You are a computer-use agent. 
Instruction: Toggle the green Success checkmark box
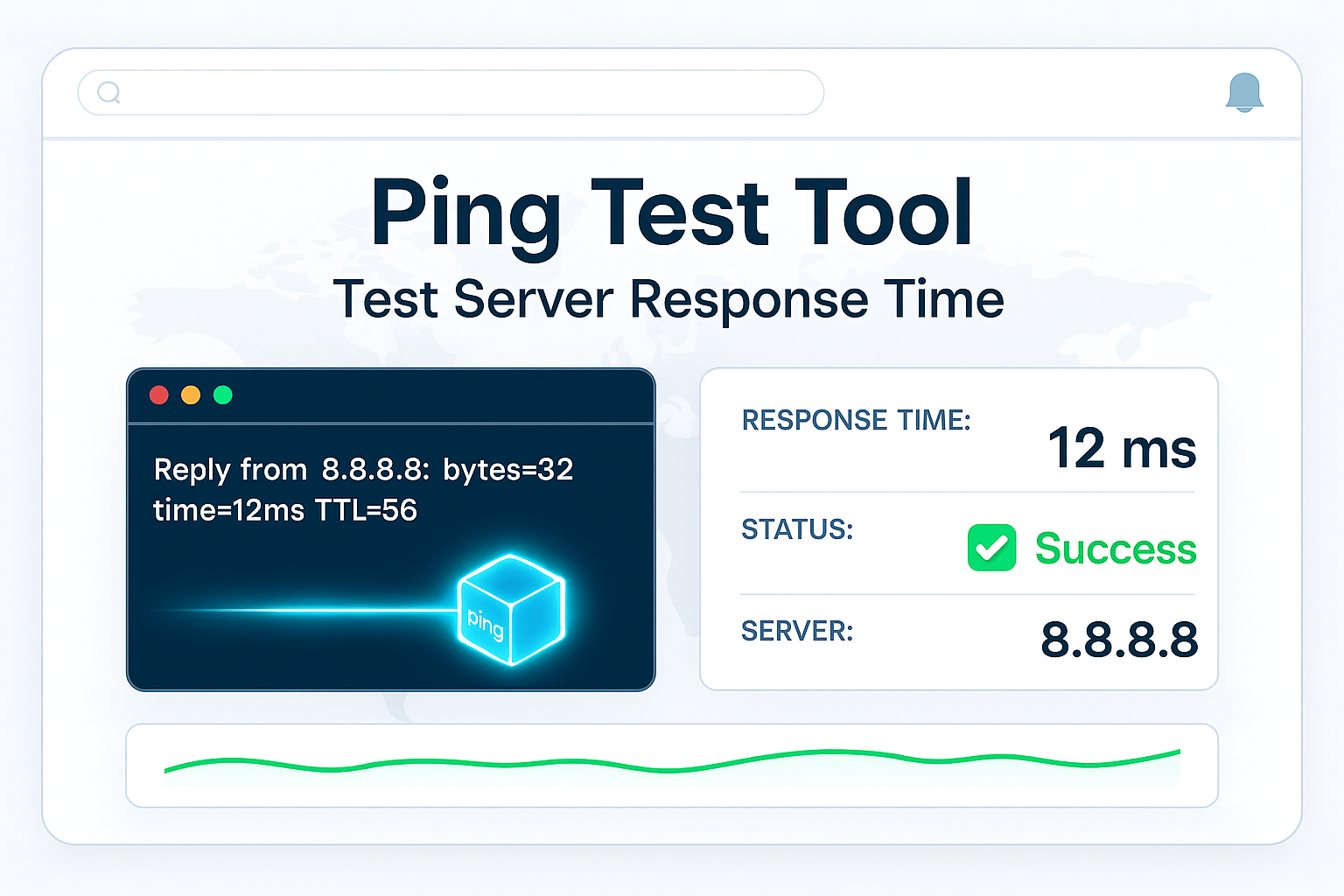[x=991, y=549]
